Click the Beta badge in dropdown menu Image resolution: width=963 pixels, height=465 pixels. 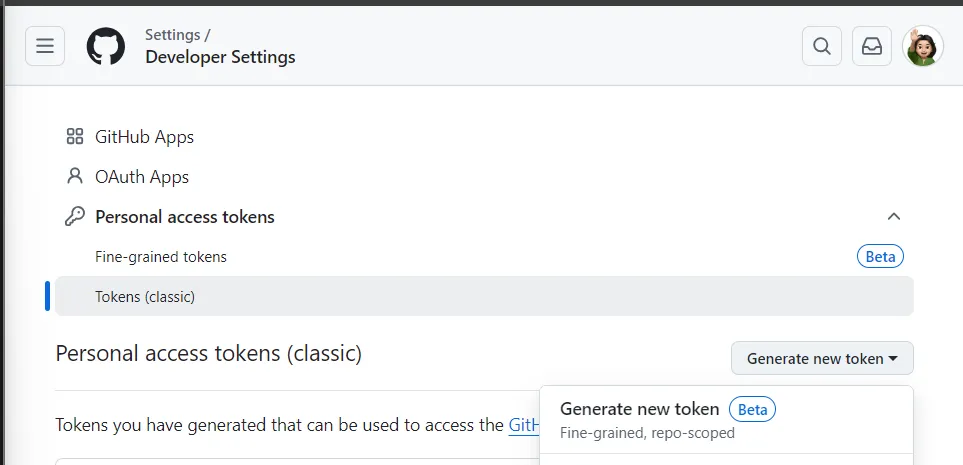752,409
